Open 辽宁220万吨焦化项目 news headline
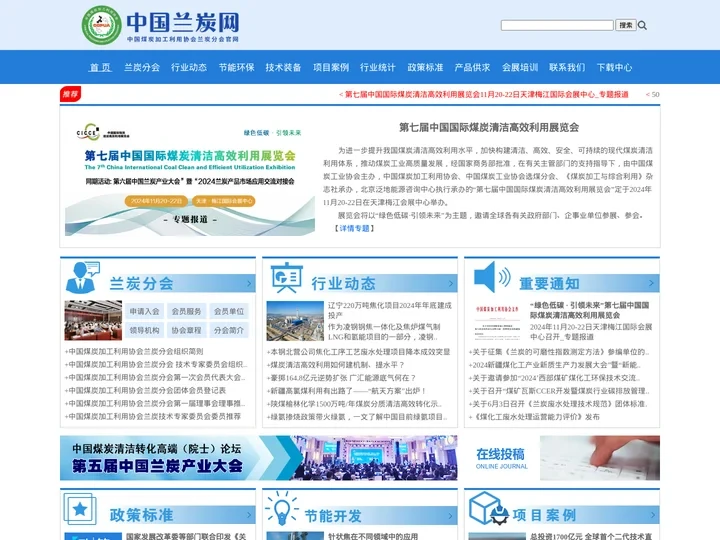The width and height of the screenshot is (720, 540). click(390, 310)
